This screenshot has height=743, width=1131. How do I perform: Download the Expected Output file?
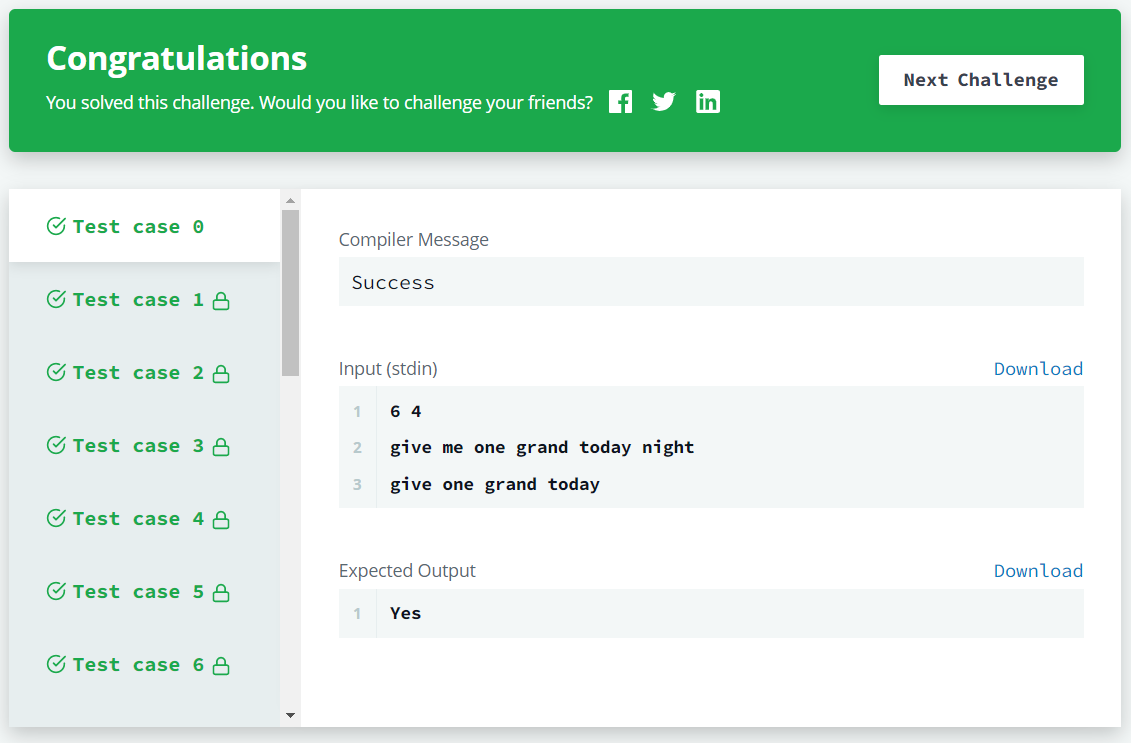click(x=1038, y=571)
